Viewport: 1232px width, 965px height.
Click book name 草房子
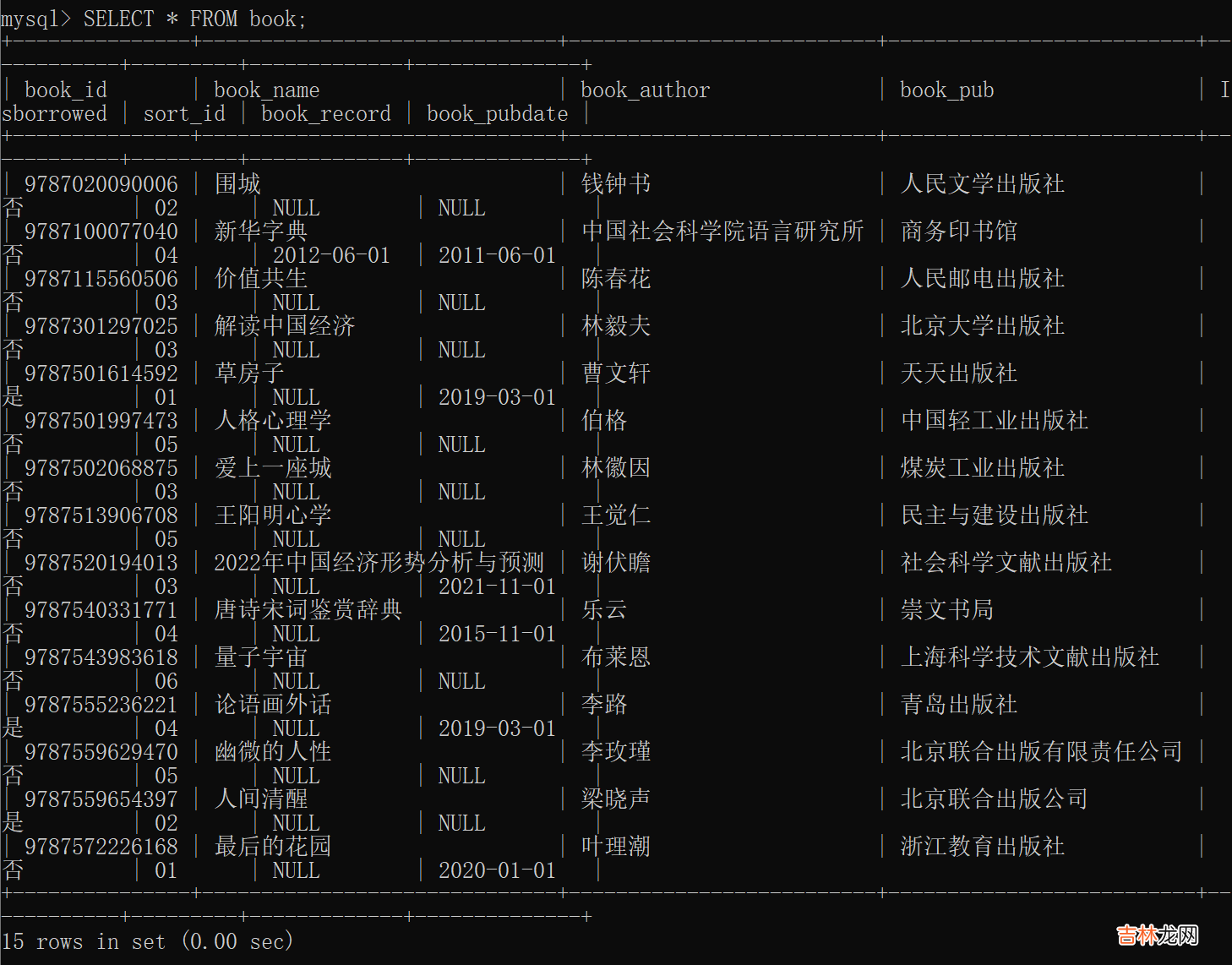coord(249,373)
